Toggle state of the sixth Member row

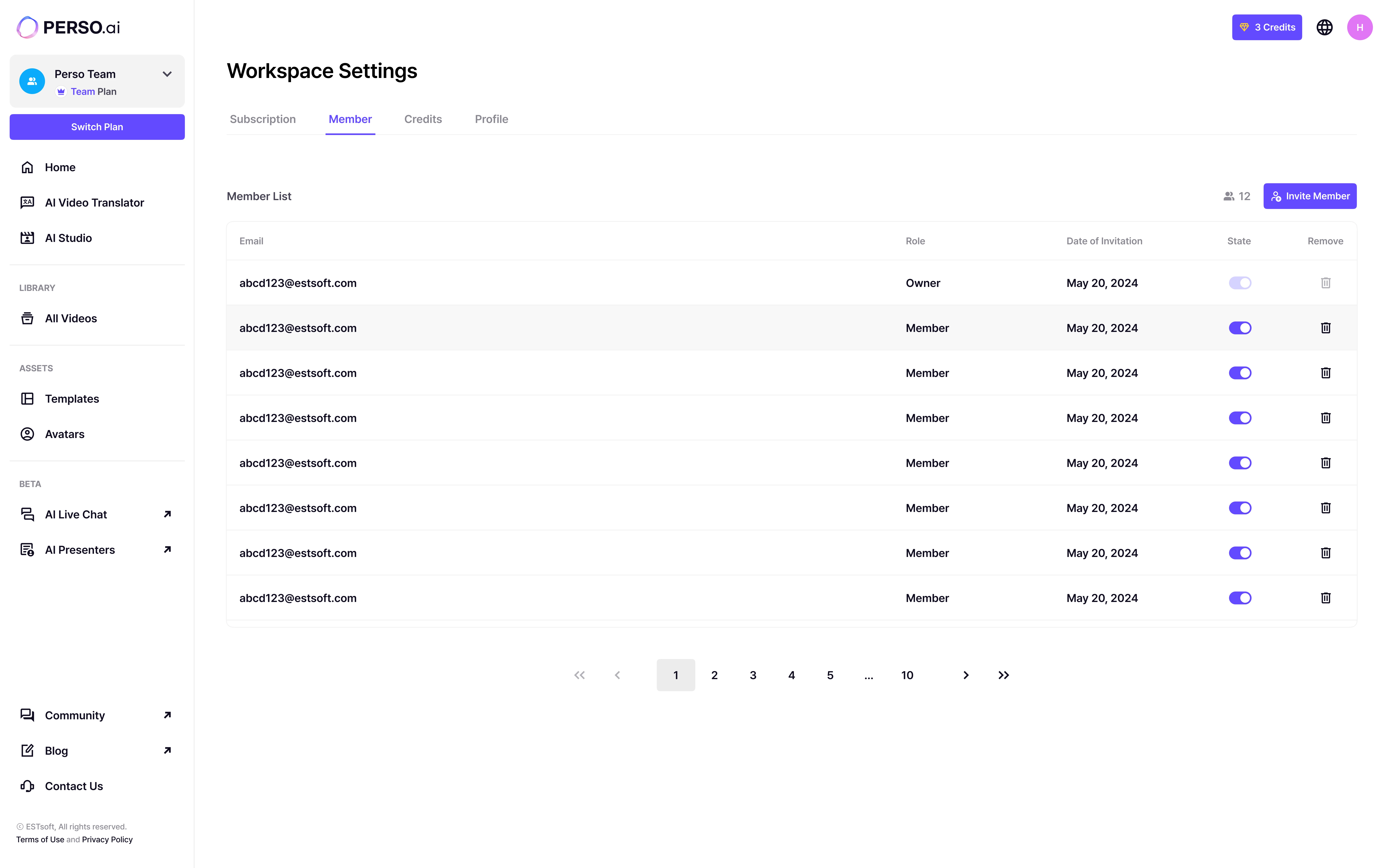tap(1240, 553)
